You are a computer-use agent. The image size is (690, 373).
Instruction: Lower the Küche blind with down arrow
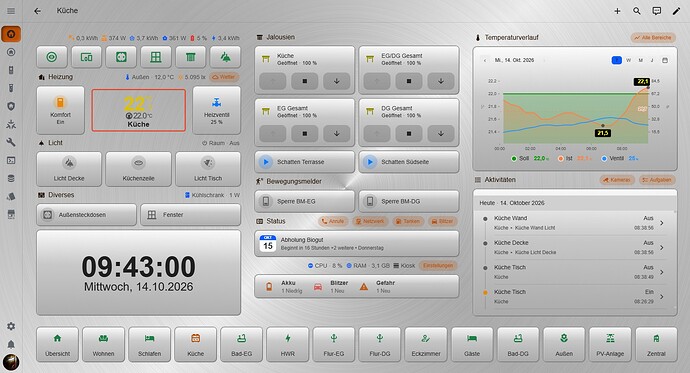tap(337, 81)
